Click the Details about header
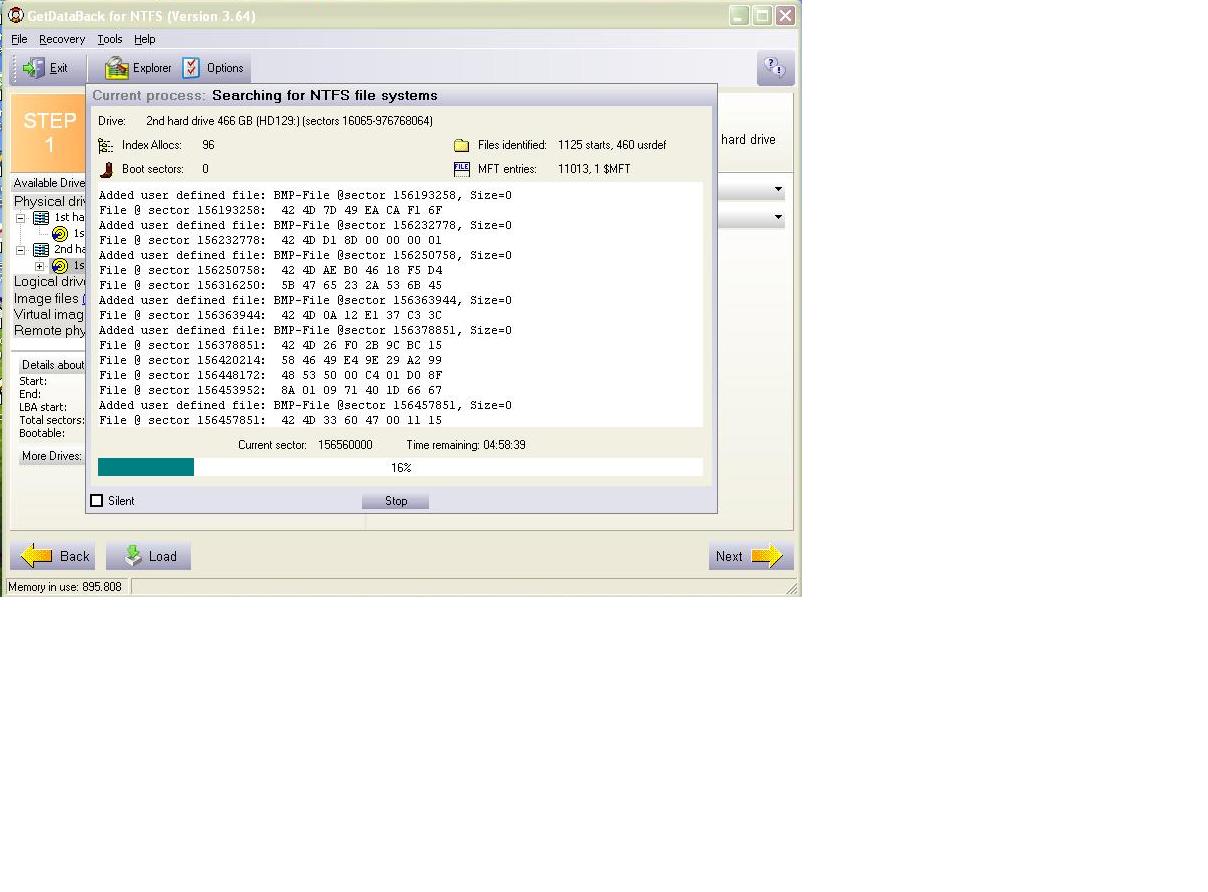Screen dimensions: 1208x892 click(53, 365)
